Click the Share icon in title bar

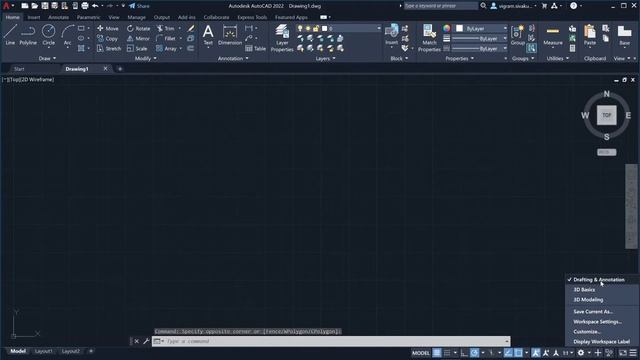139,6
